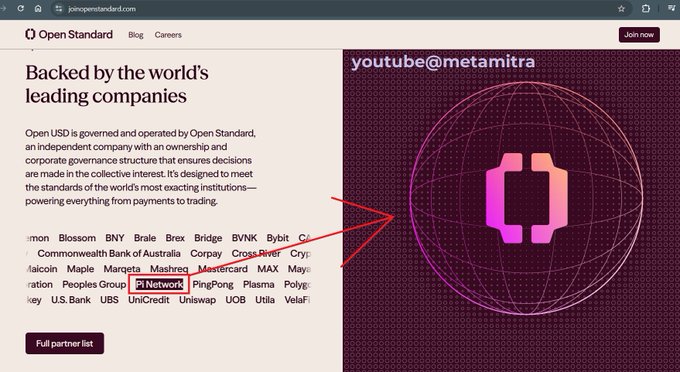Select the Bridge partner name
Viewport: 680px width, 372px height.
208,238
